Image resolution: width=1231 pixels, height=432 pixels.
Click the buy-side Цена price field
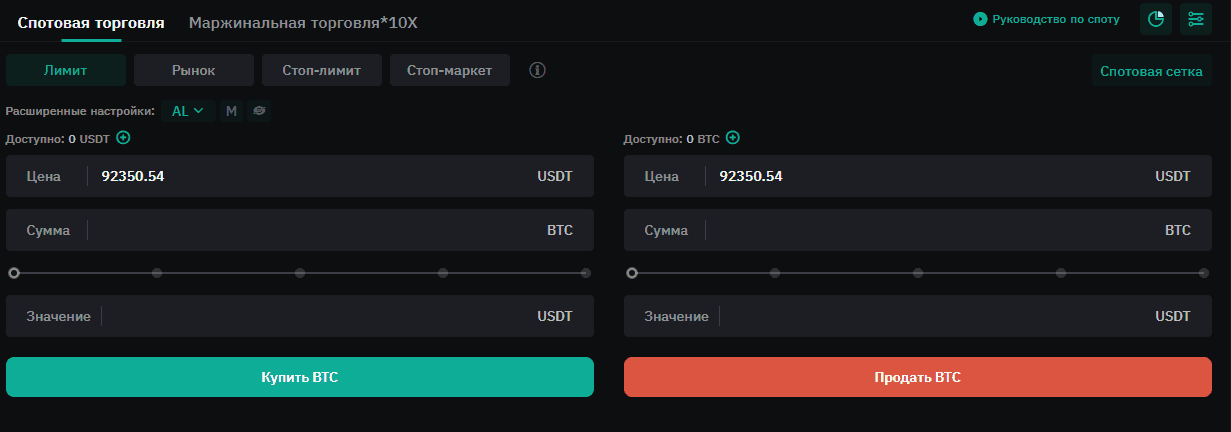coord(300,176)
